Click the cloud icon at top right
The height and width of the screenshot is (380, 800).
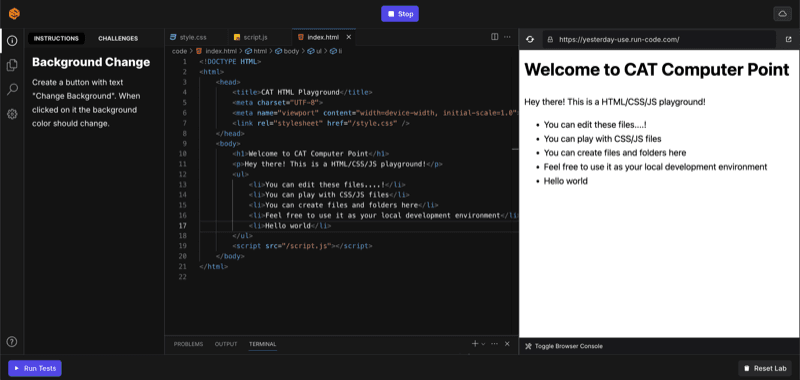pos(782,14)
